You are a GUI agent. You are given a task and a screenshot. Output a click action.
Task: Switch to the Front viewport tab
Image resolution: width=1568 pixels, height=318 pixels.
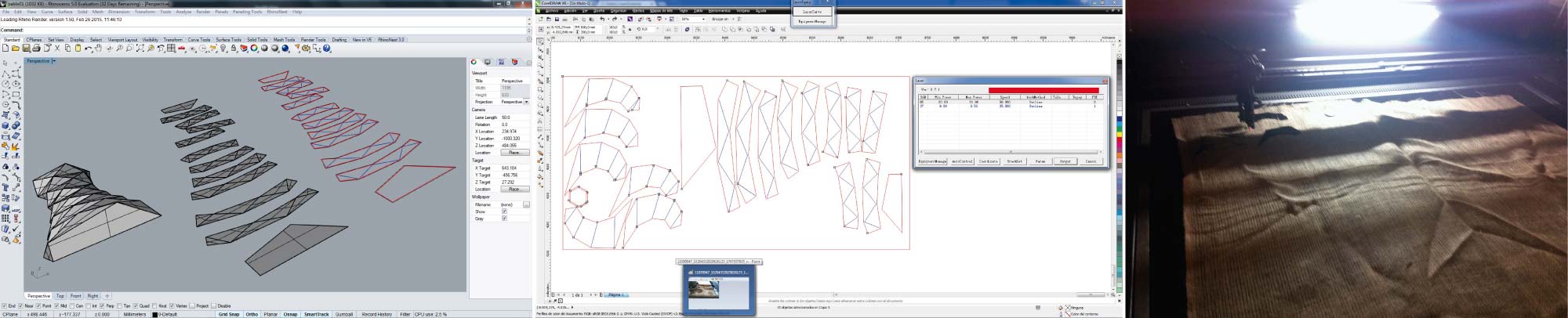click(76, 296)
